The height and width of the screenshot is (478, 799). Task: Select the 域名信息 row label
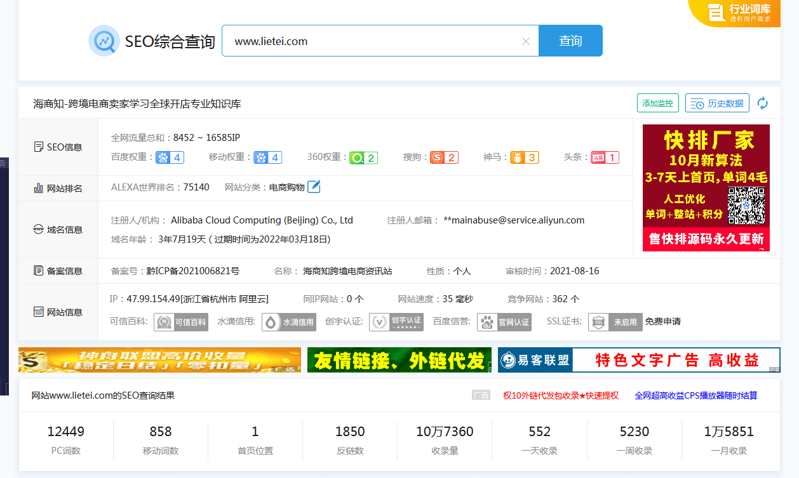58,229
